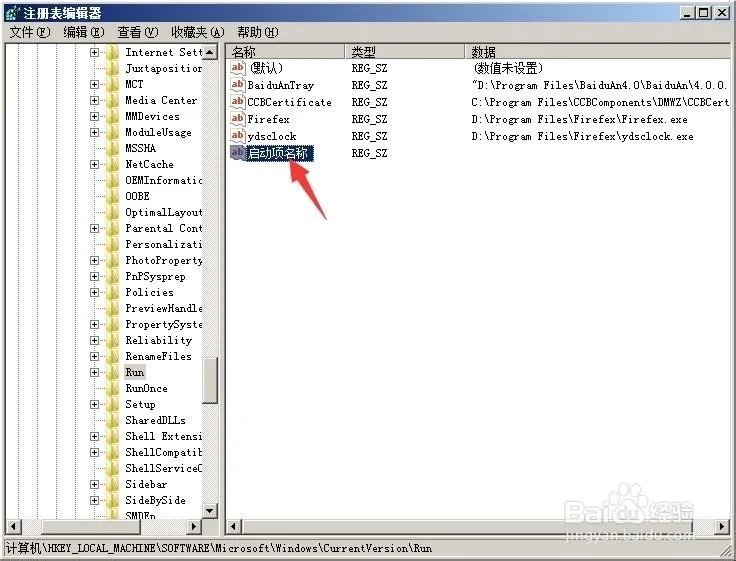
Task: Expand the Media Center tree node
Action: [94, 100]
